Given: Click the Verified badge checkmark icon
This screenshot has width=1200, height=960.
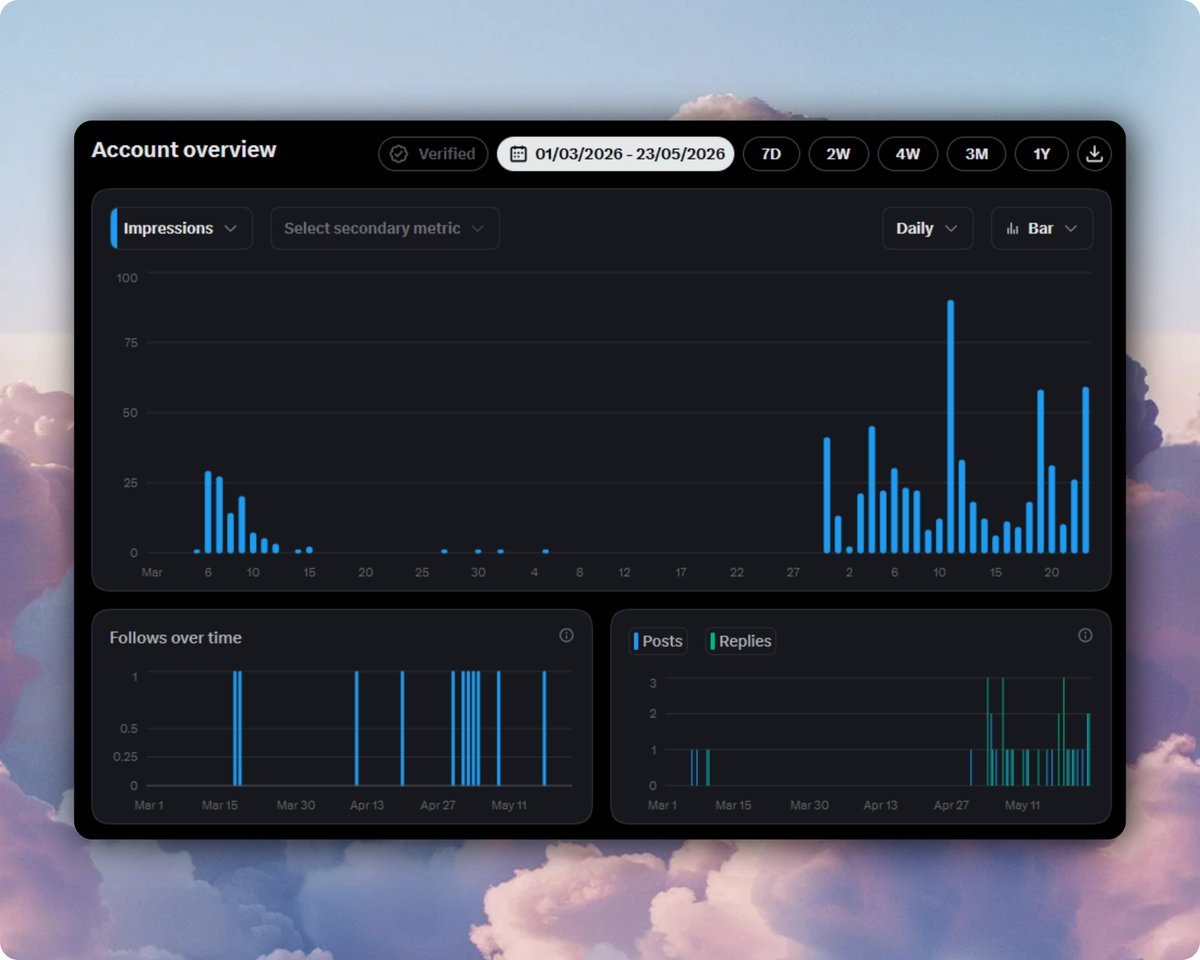Looking at the screenshot, I should (x=399, y=154).
